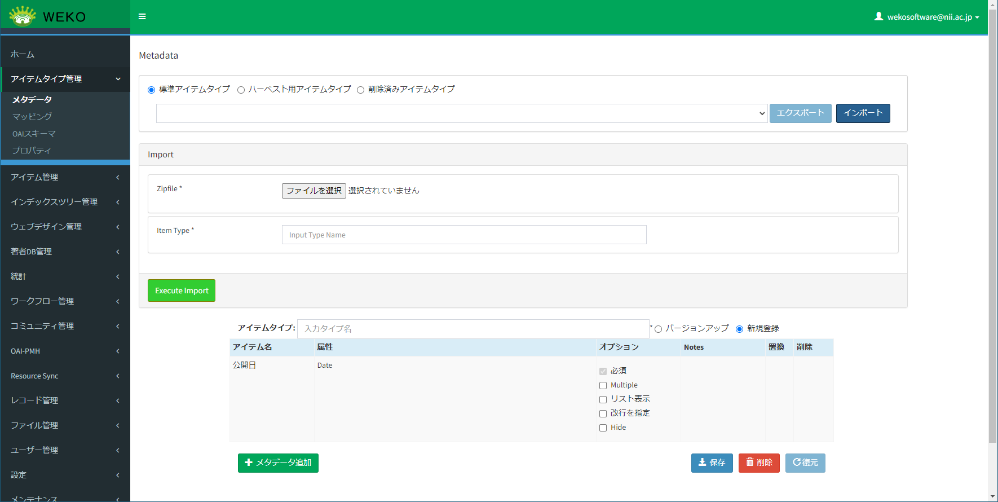
Task: Open the item type selection dropdown
Action: point(461,114)
